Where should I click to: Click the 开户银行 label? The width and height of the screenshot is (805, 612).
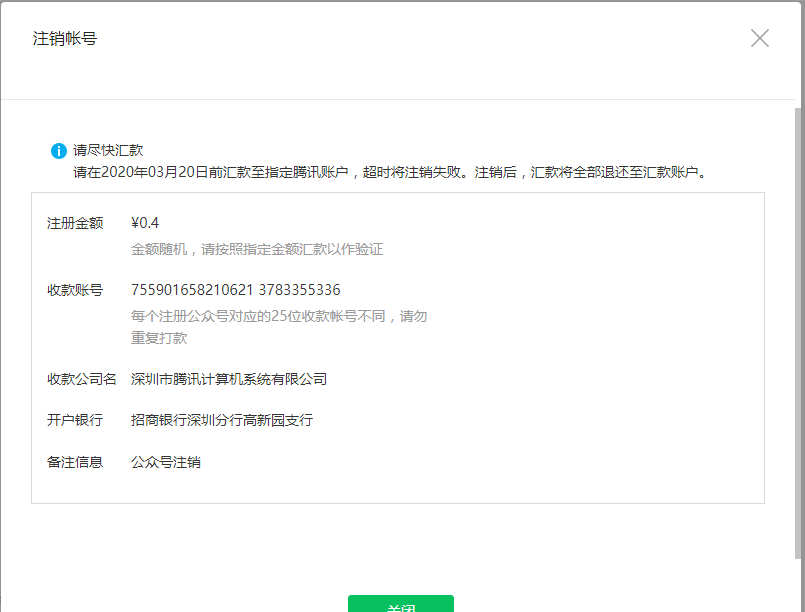tap(75, 420)
